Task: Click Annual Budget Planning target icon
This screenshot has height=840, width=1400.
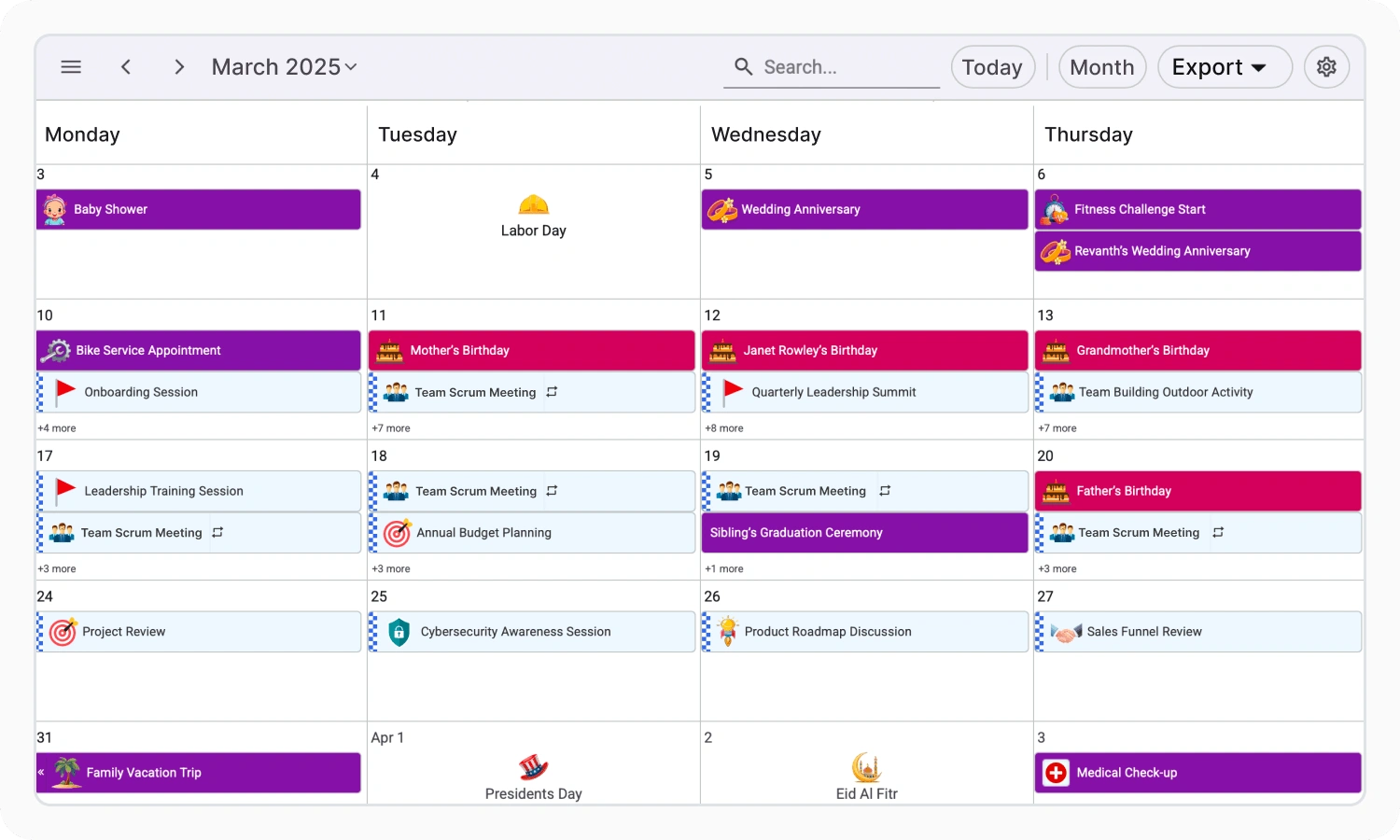Action: (398, 532)
